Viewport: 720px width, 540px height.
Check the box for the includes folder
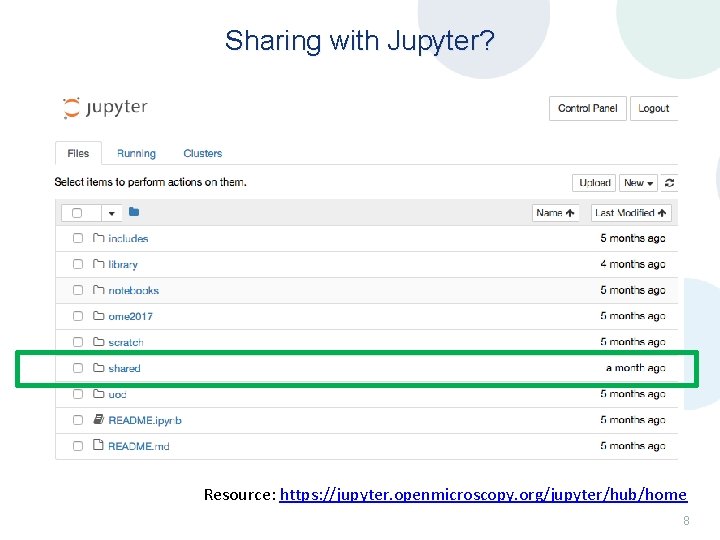point(78,238)
